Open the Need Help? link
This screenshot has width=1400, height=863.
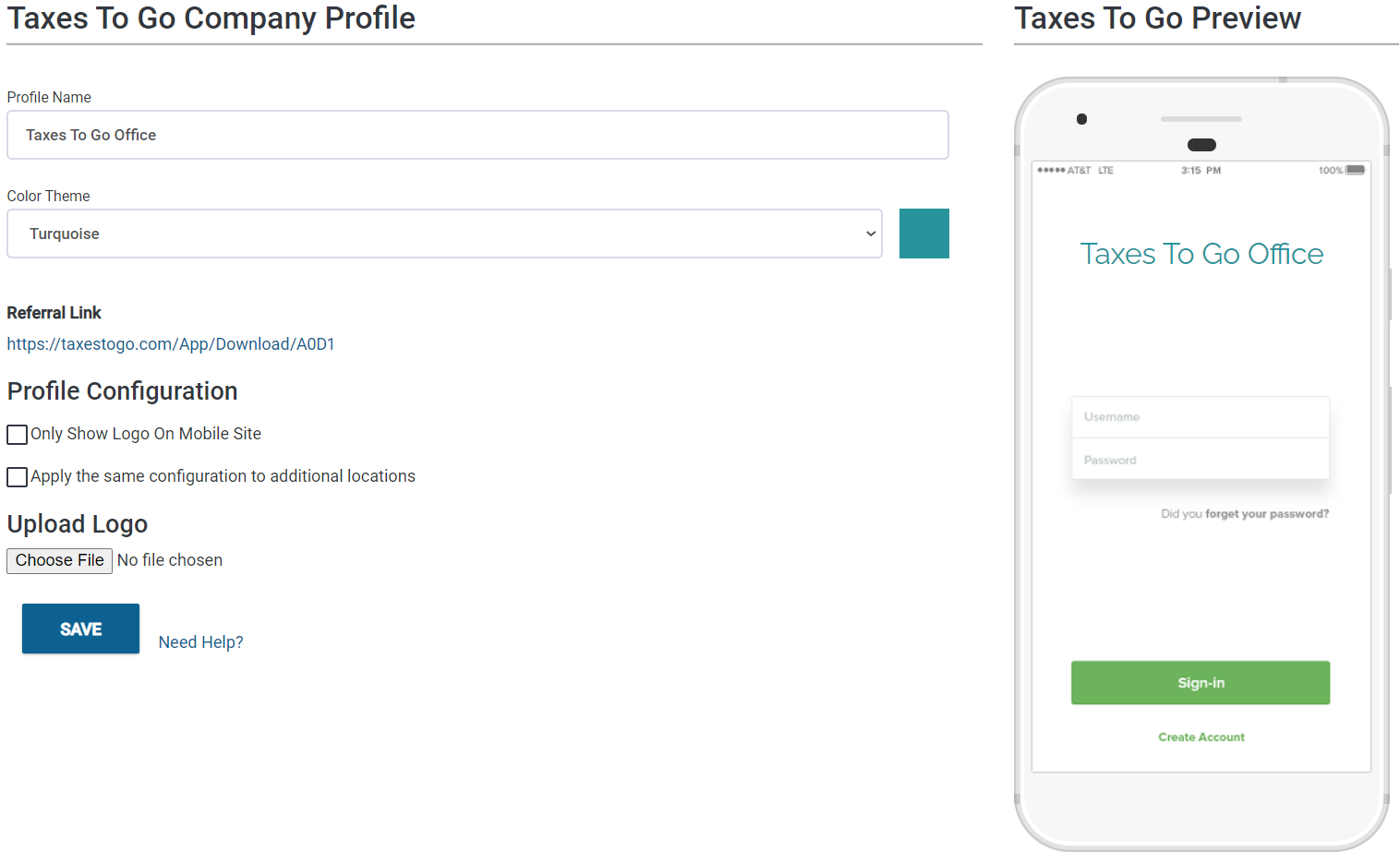coord(200,642)
